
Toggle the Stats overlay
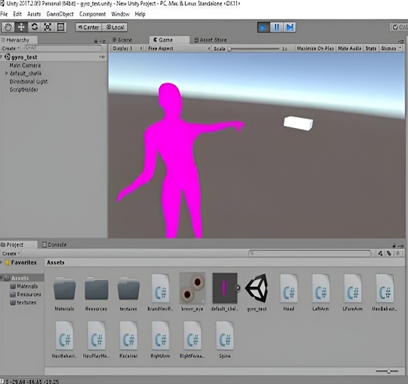click(371, 48)
